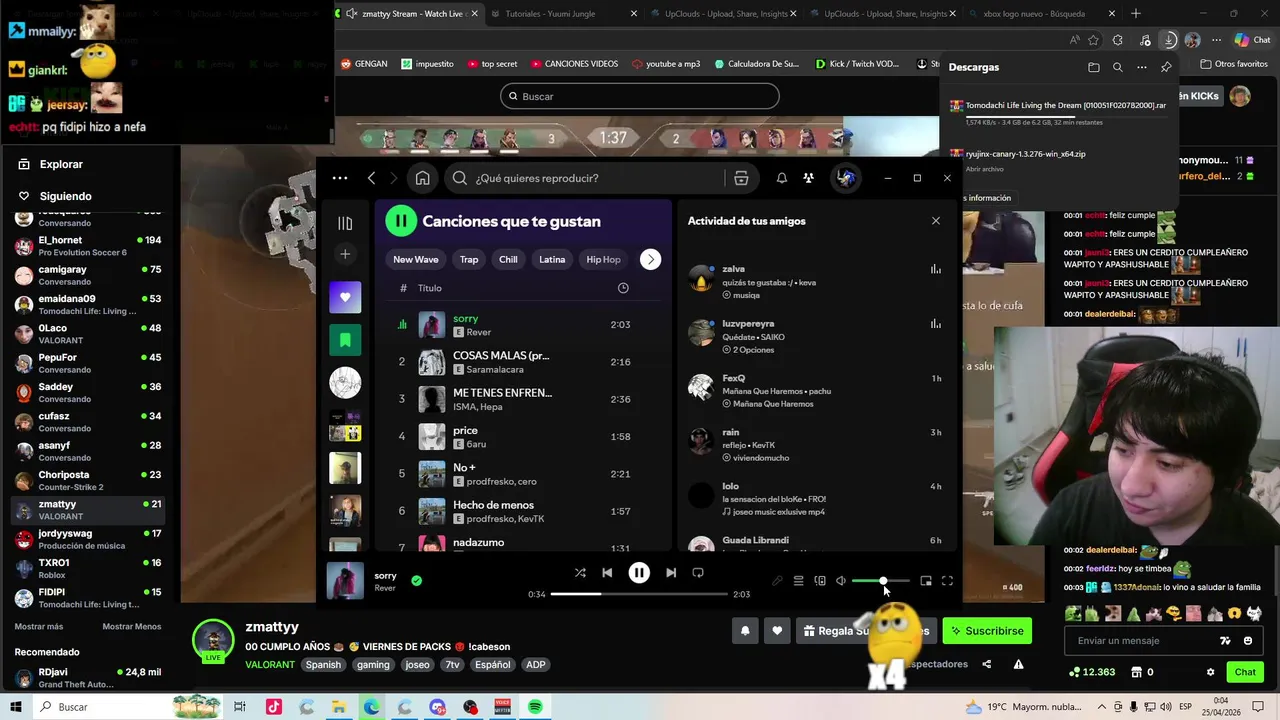
Task: Open the green bookmark episodes tile
Action: pos(345,340)
